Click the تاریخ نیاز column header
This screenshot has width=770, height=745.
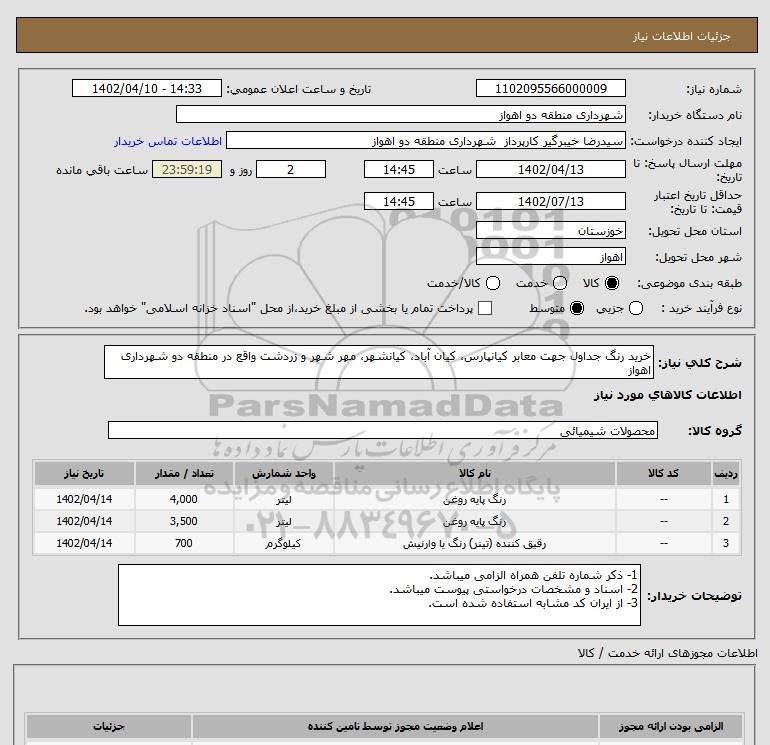[84, 473]
